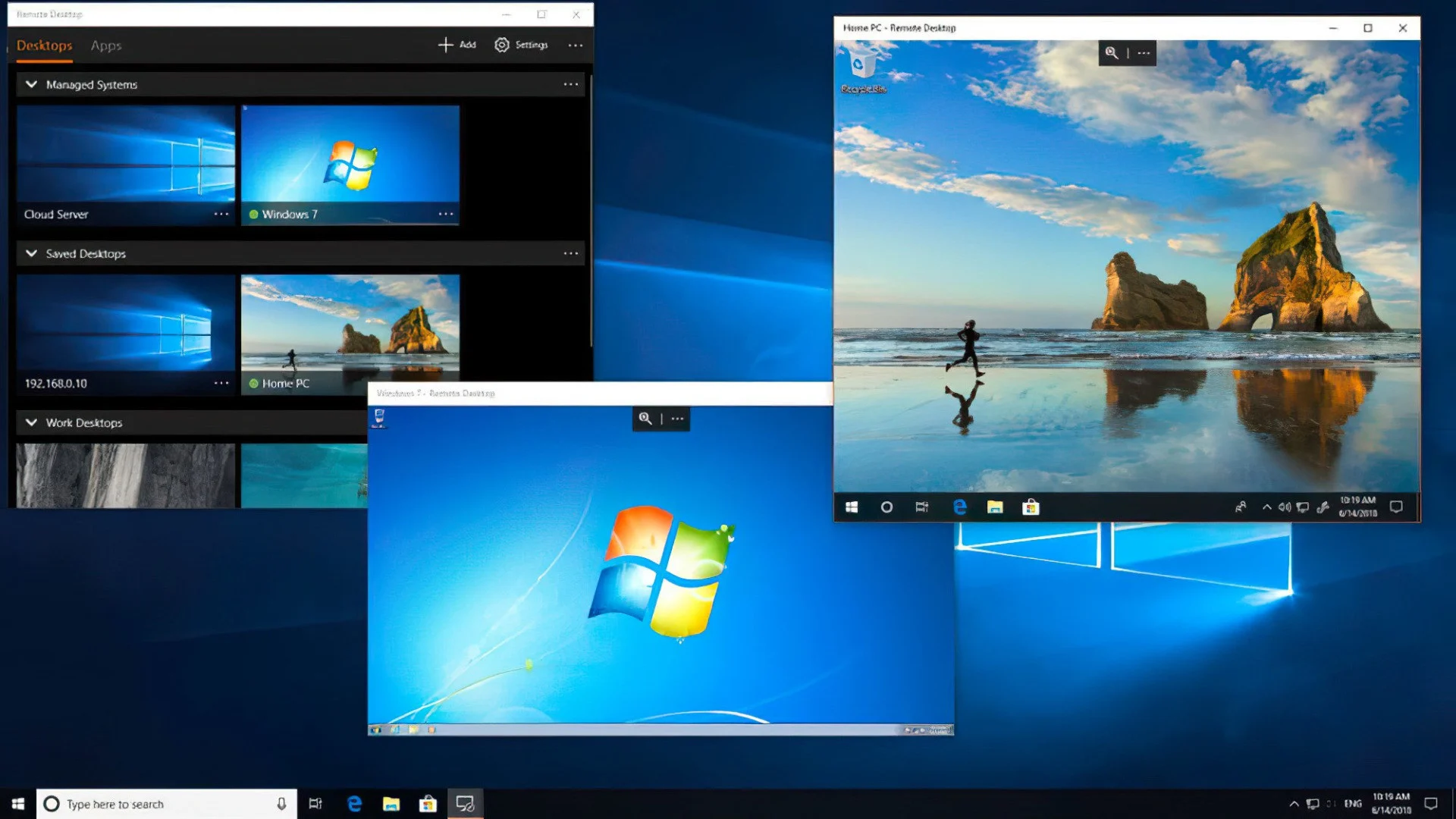Click Cortana's circle icon on the remote taskbar

point(887,507)
